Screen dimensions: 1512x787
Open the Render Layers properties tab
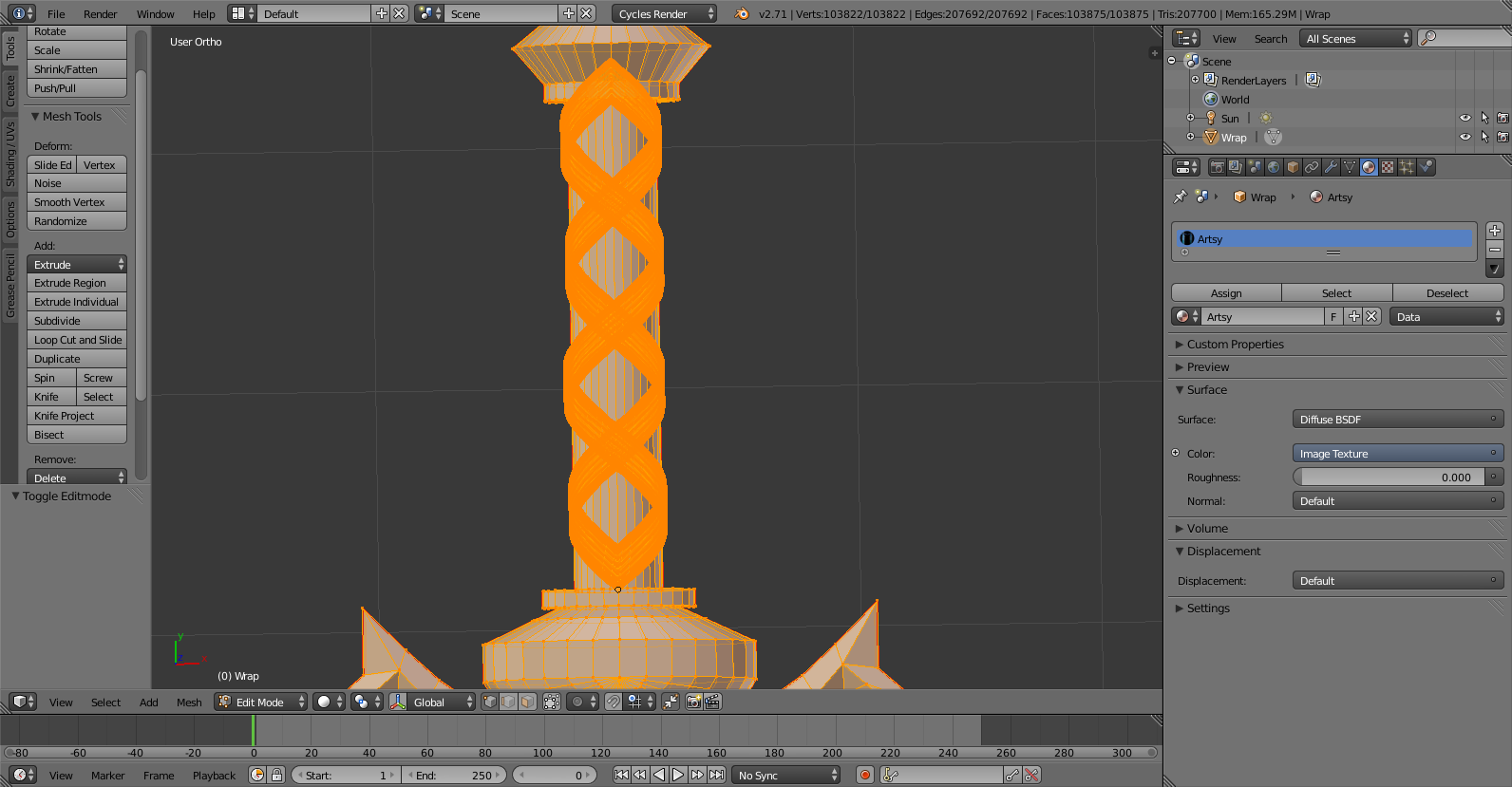[1236, 167]
